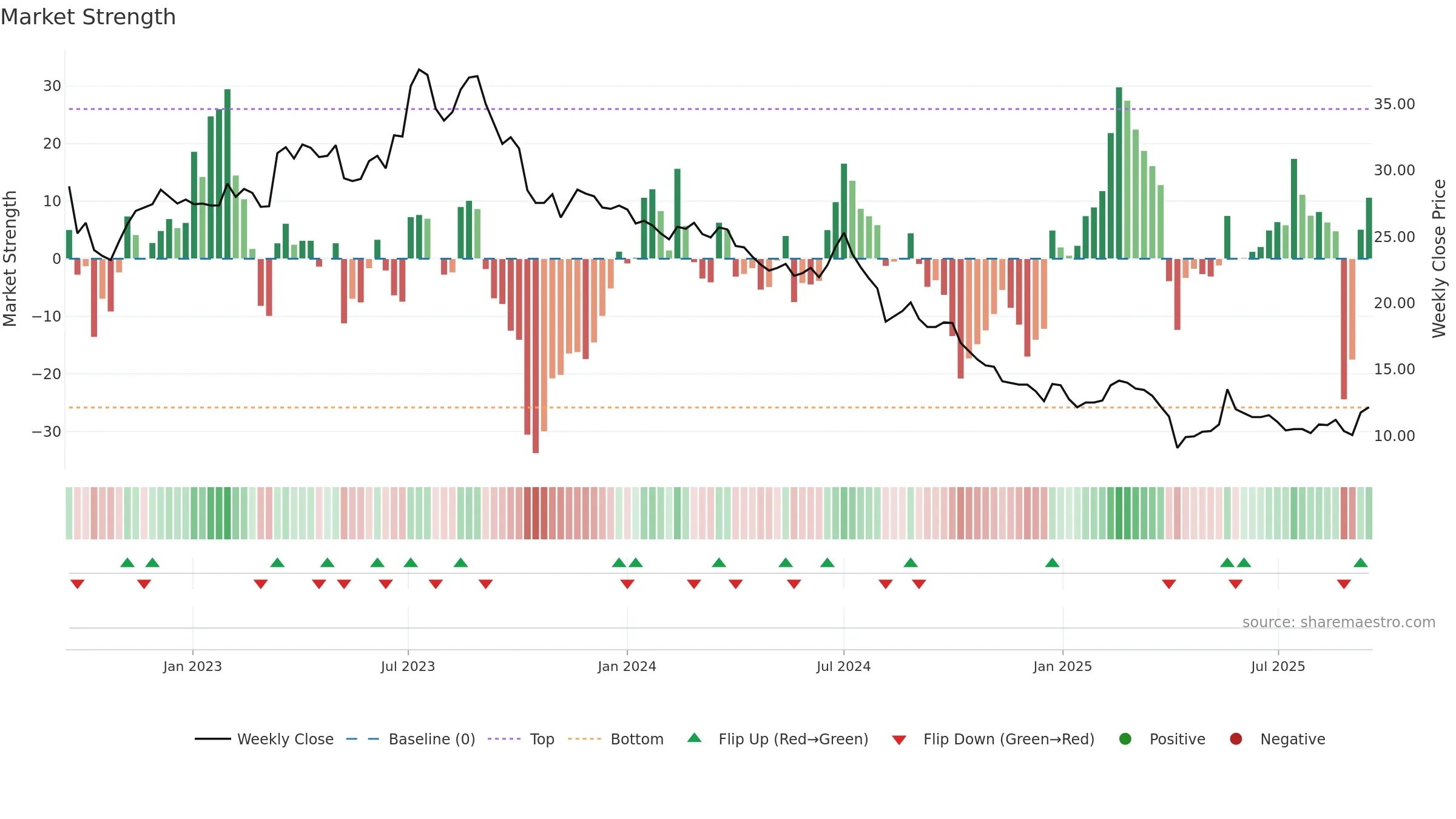Select the Jul 2024 x-axis label
Screen dimensions: 1456x819
pyautogui.click(x=843, y=666)
